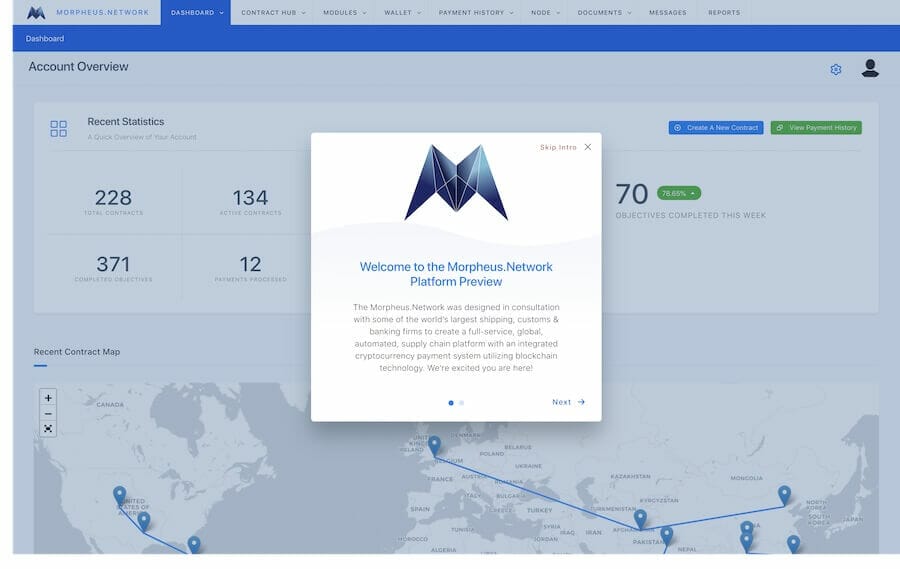Click the Recent Statistics grid icon
Viewport: 900px width, 569px height.
(x=58, y=128)
